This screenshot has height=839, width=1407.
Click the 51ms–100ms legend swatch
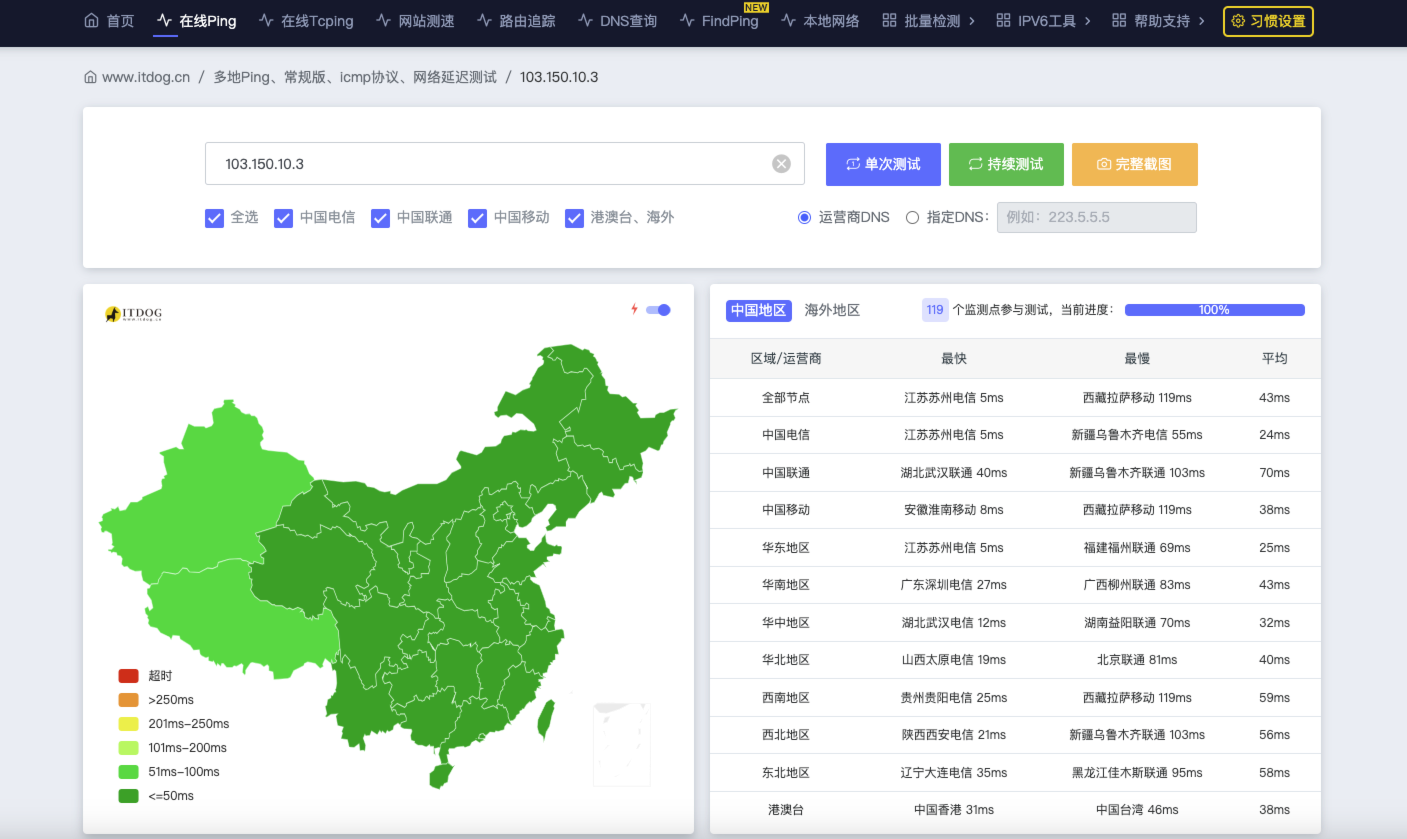(x=128, y=772)
